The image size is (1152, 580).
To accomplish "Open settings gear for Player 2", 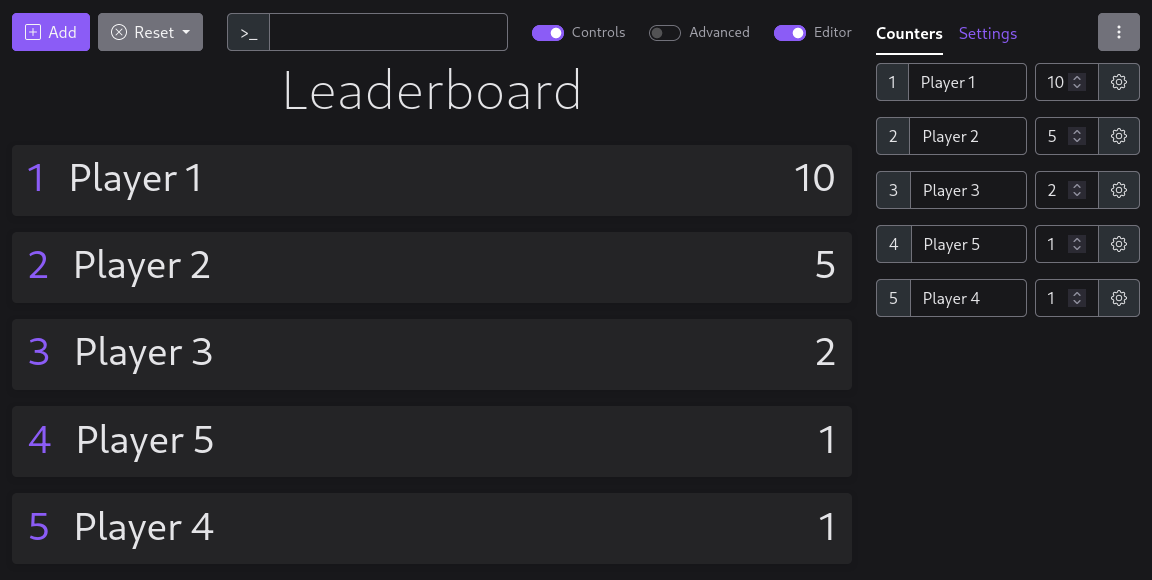I will [x=1119, y=136].
